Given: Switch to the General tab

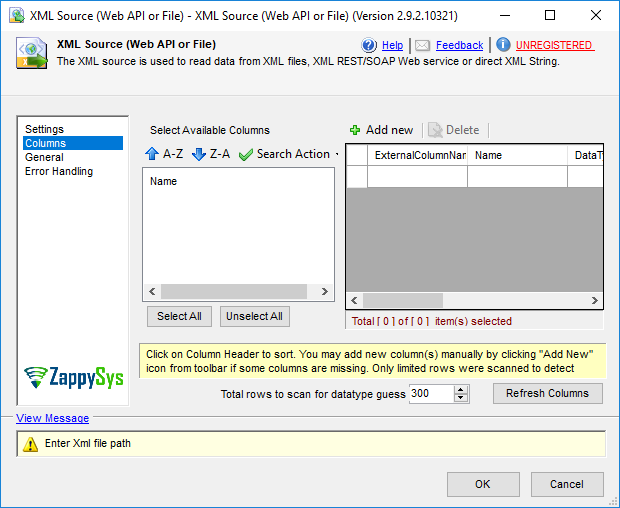Looking at the screenshot, I should click(44, 157).
